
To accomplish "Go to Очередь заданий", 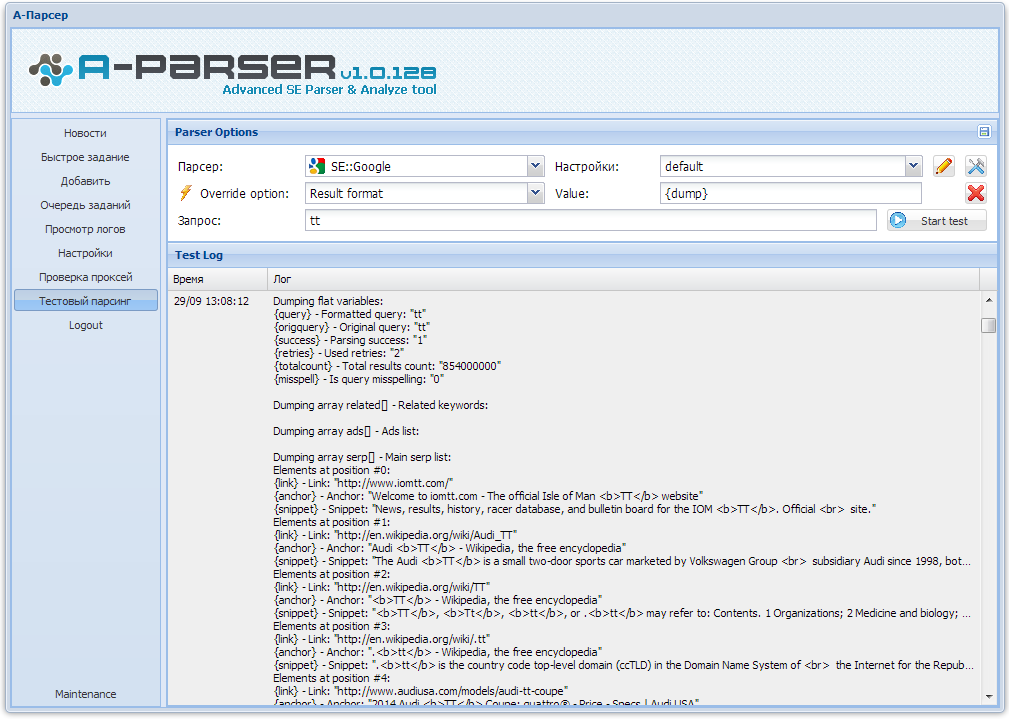I will 86,205.
